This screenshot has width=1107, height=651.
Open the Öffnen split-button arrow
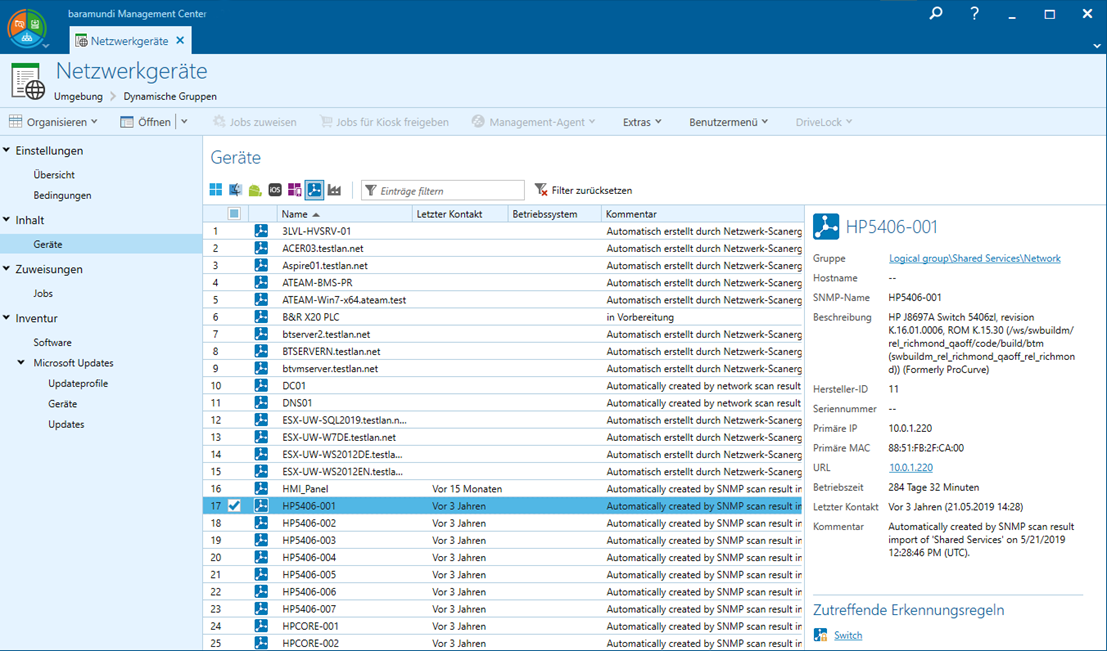coord(184,121)
